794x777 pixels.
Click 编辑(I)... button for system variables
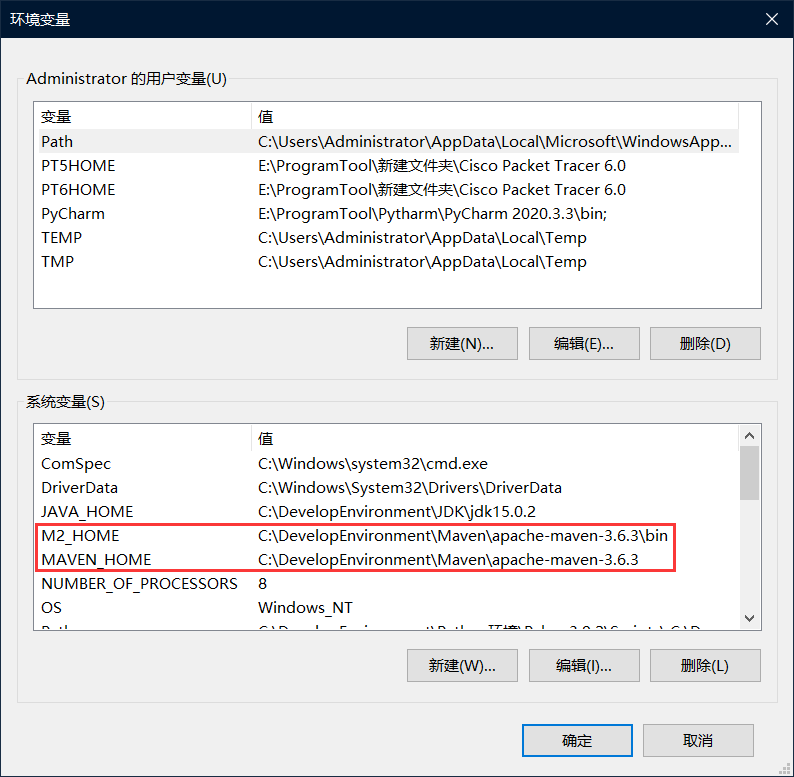(584, 665)
